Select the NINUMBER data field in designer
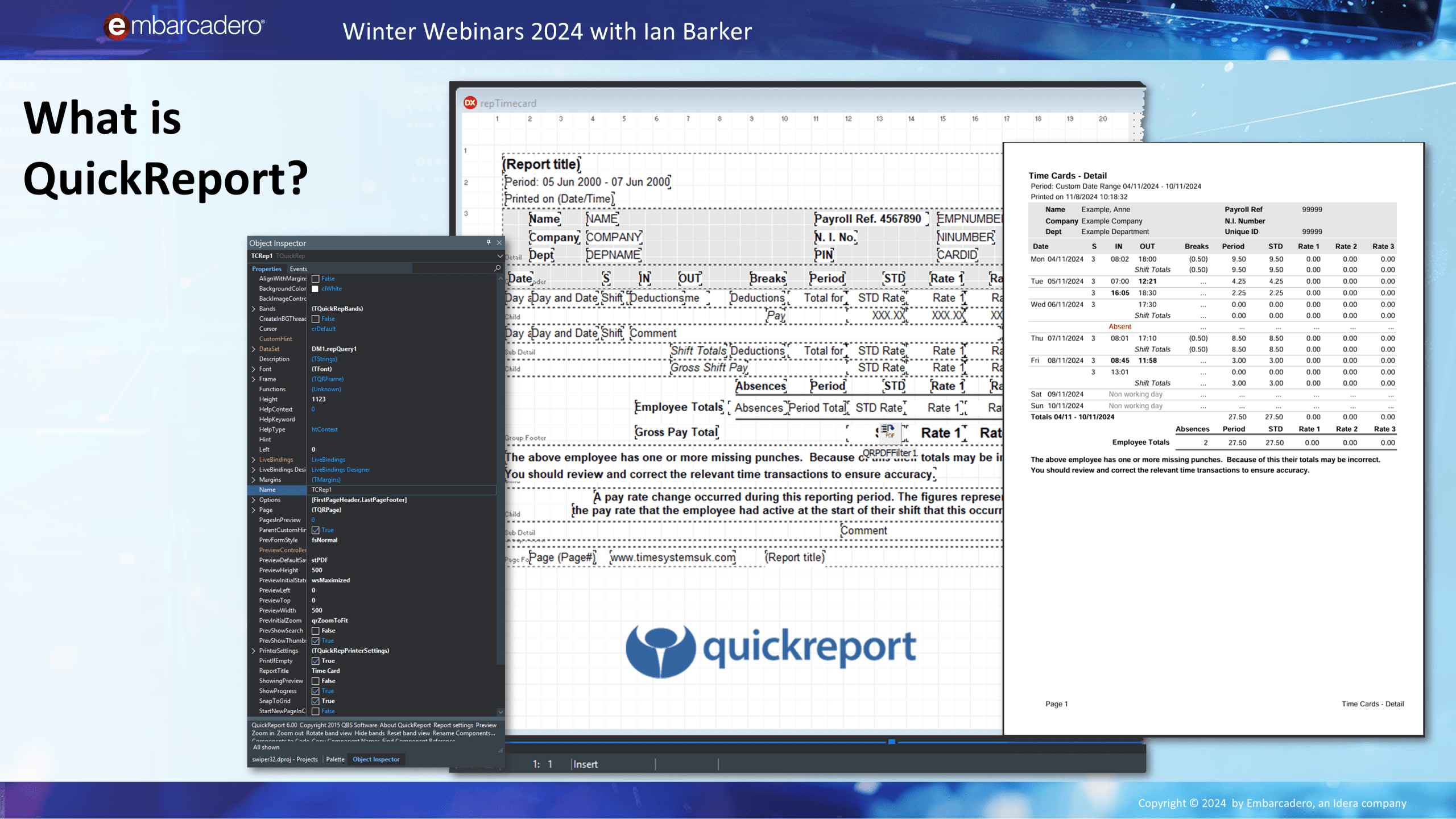 [x=966, y=237]
